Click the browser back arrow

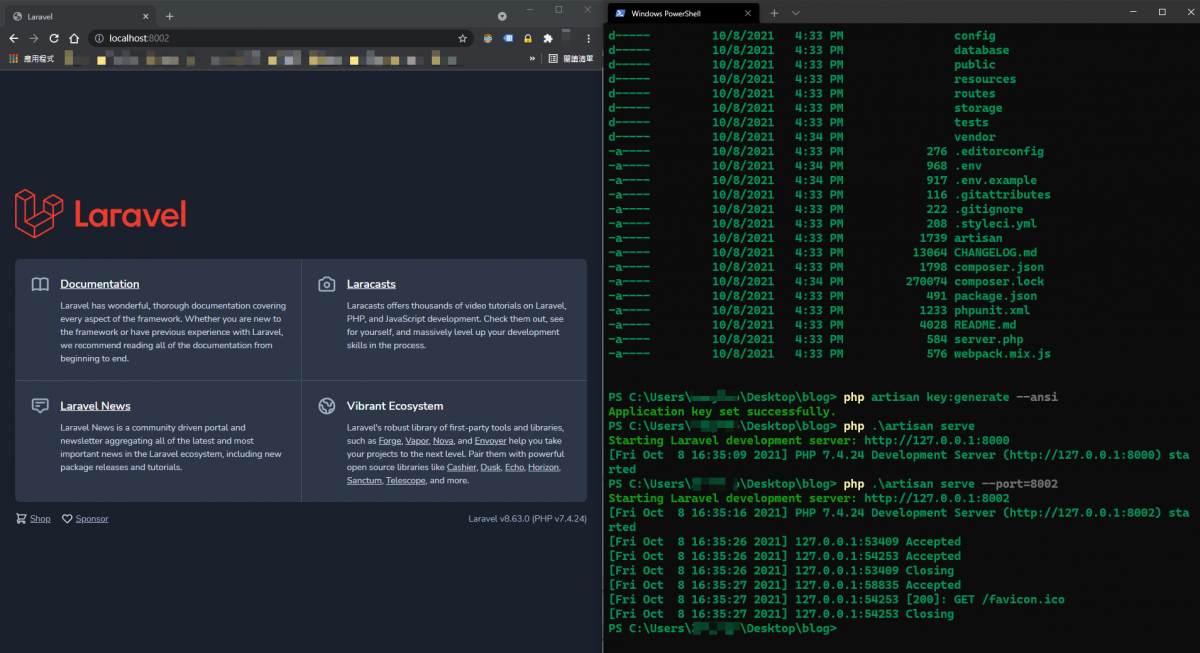point(14,38)
